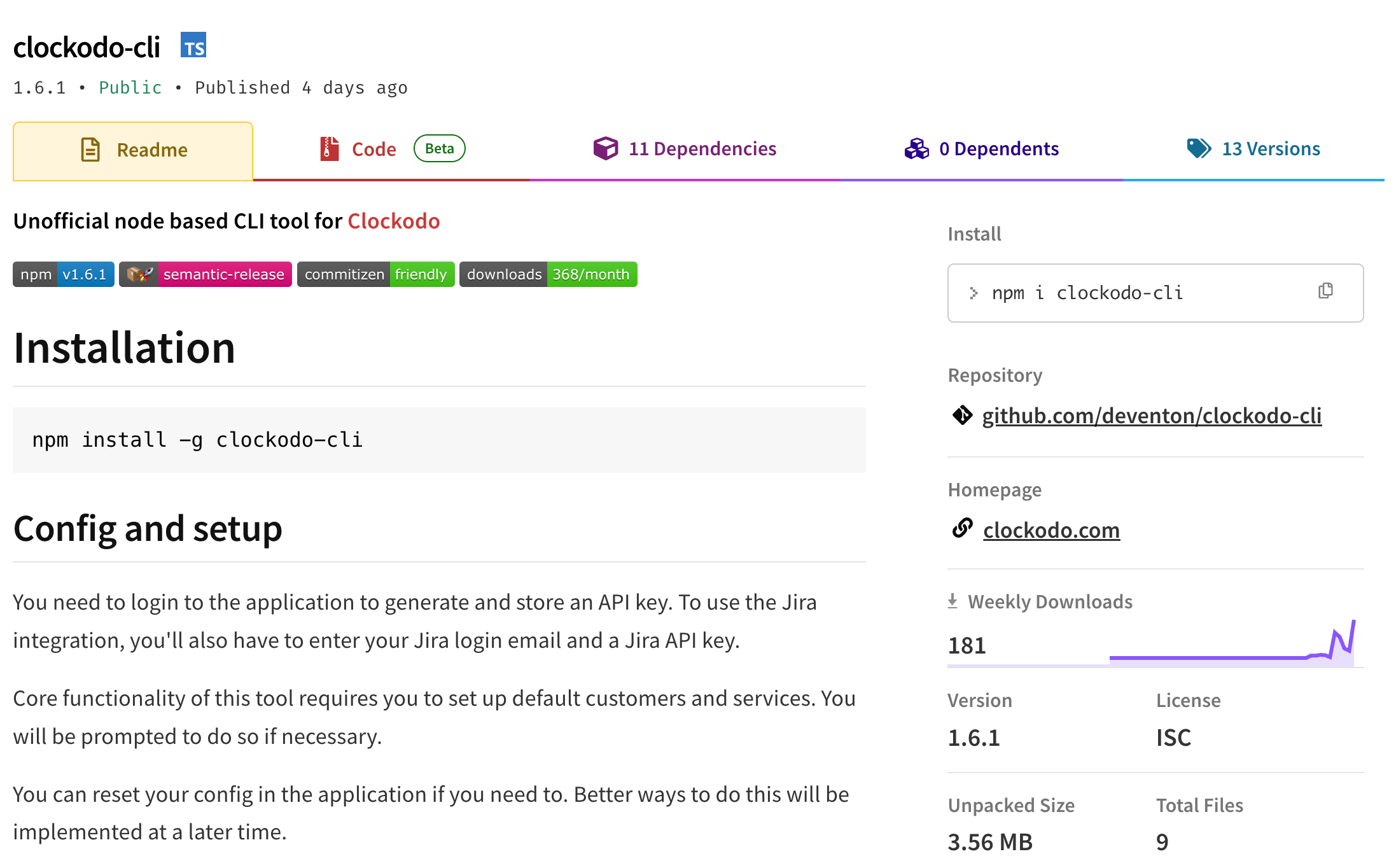Click the Weekly Downloads arrow icon
Viewport: 1396px width, 868px height.
(953, 601)
